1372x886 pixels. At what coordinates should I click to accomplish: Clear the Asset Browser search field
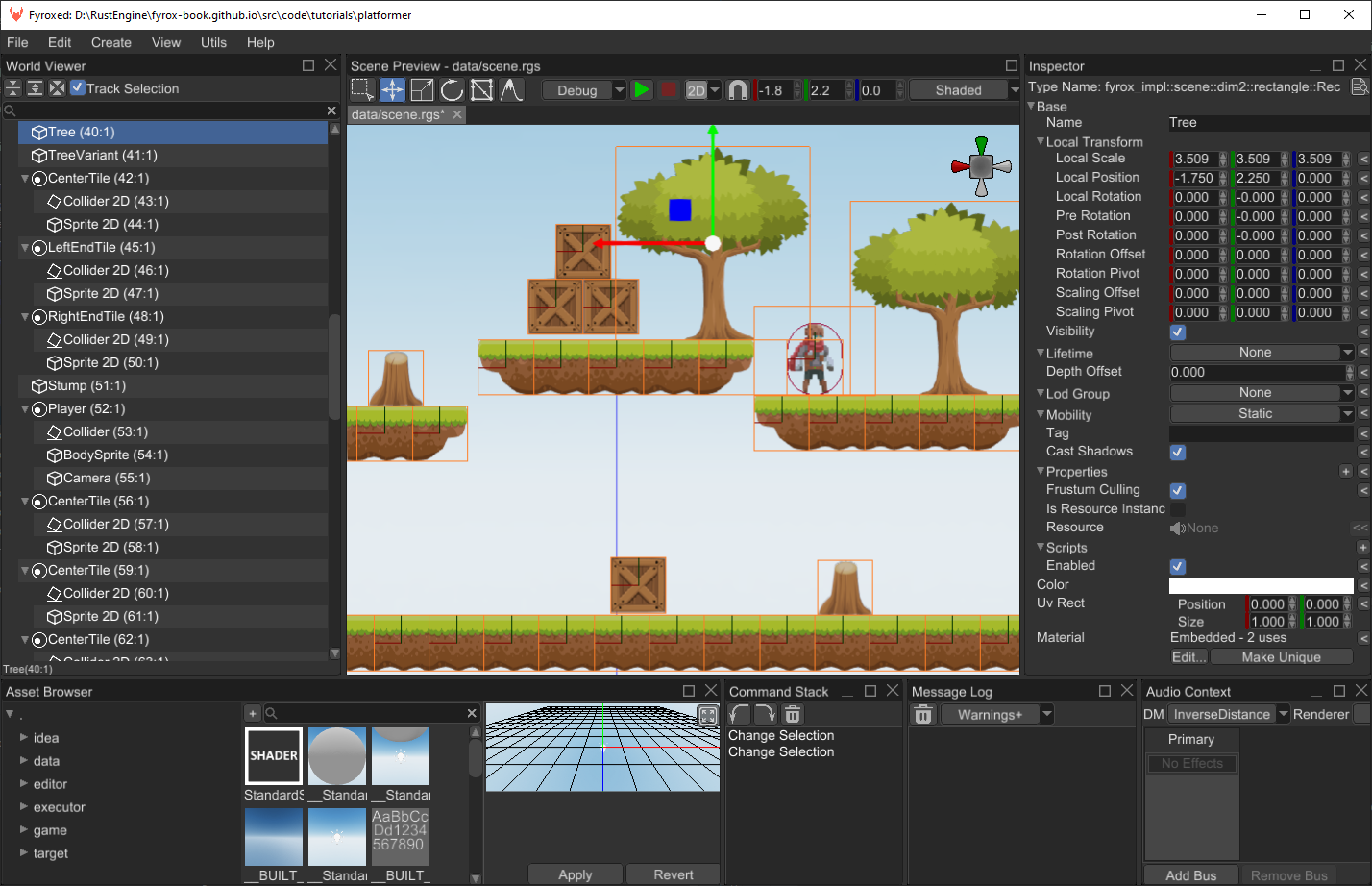click(x=472, y=713)
